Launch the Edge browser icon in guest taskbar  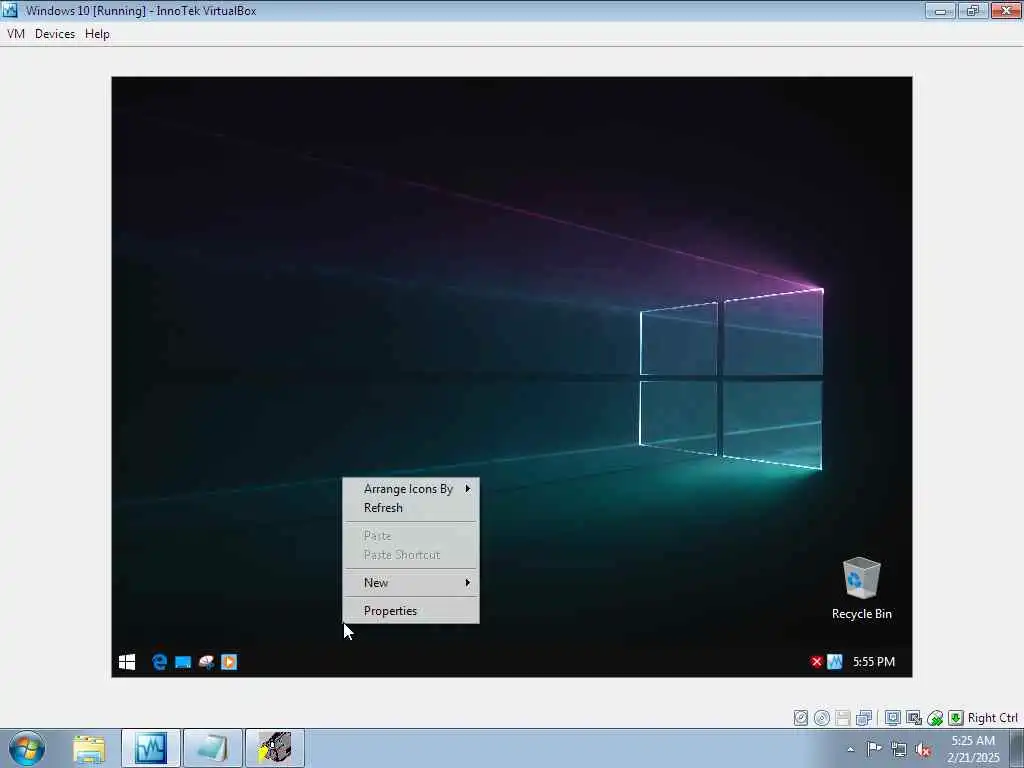(159, 662)
